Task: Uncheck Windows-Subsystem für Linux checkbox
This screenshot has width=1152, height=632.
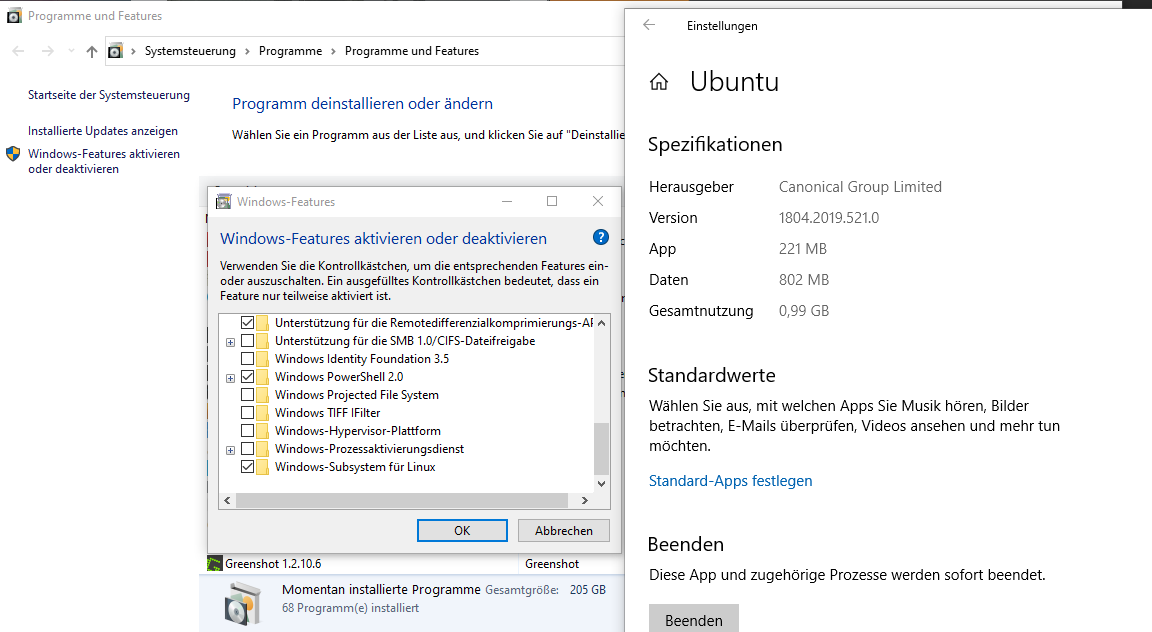Action: pos(248,467)
